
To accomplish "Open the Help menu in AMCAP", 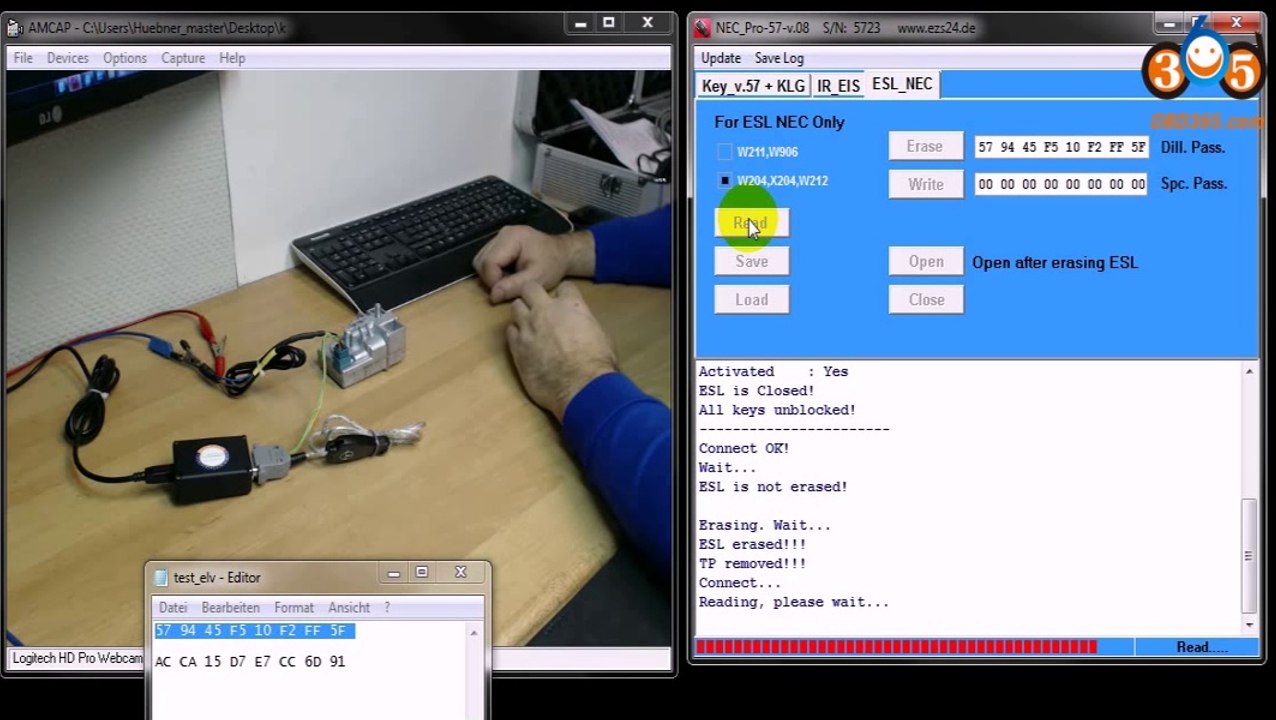I will click(232, 58).
